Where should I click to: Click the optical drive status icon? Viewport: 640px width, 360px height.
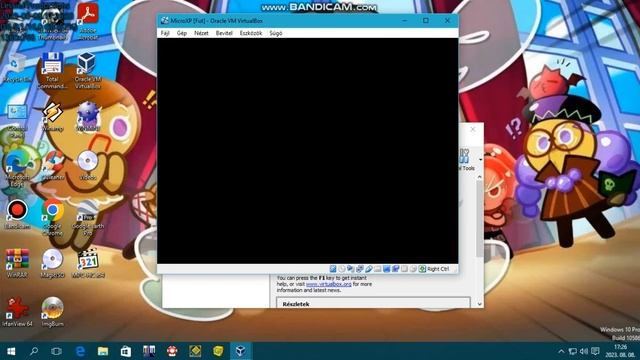[x=342, y=269]
